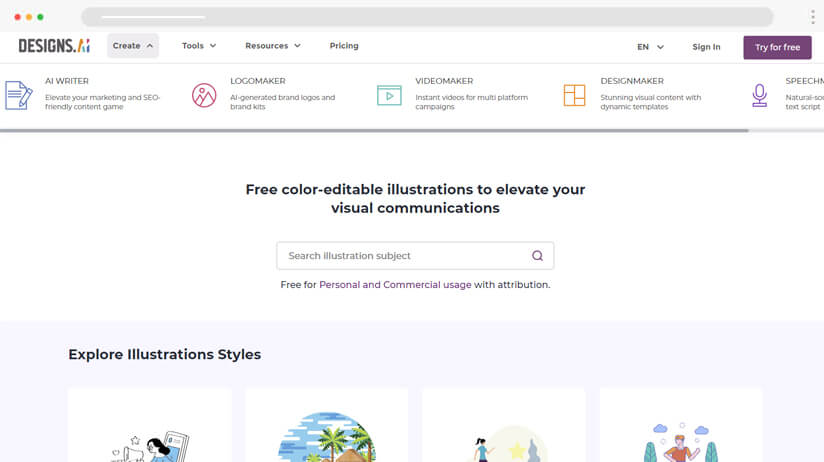Click the AI Writer document icon
Screen dimensions: 824x462
[x=18, y=95]
